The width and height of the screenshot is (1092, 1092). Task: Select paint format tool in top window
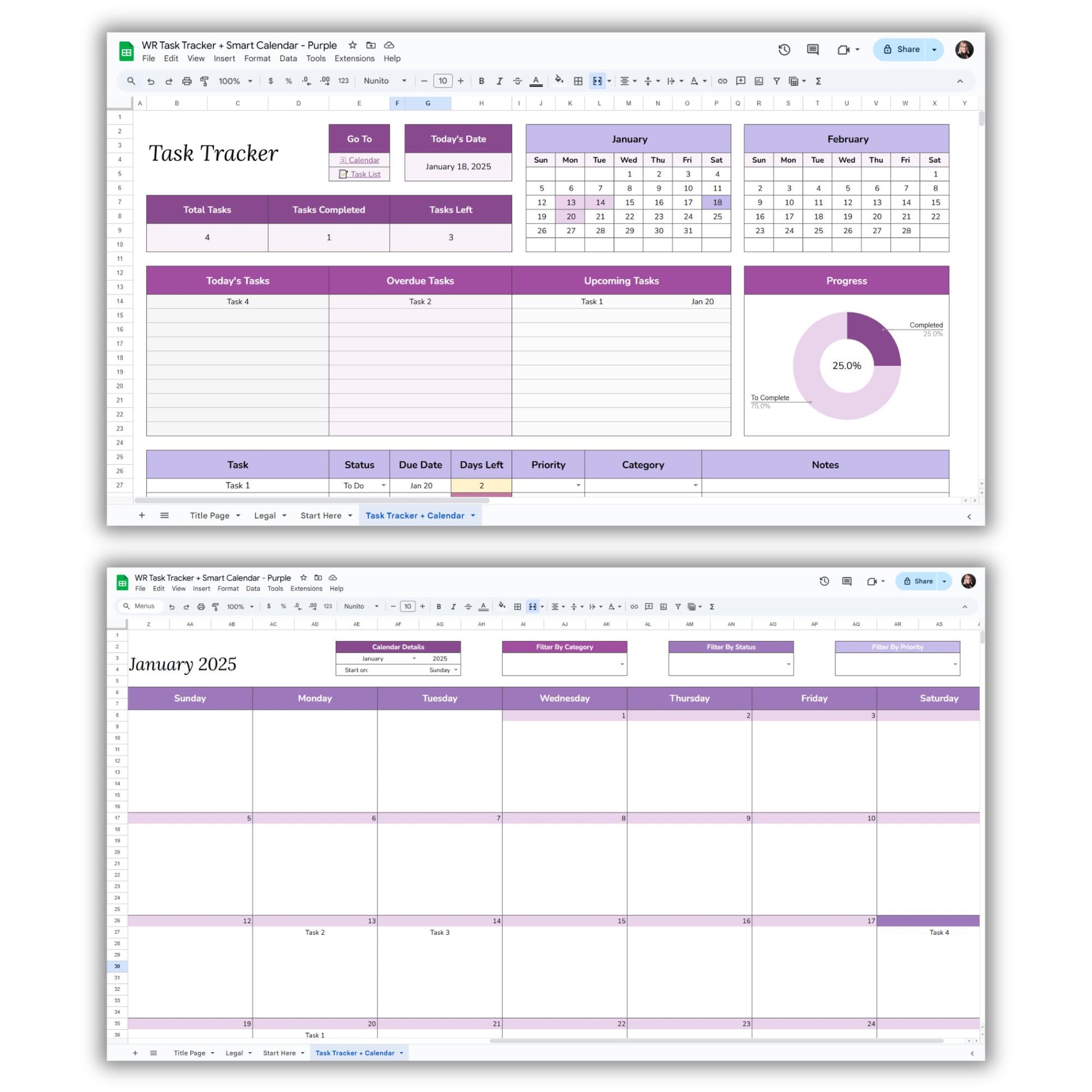[205, 81]
